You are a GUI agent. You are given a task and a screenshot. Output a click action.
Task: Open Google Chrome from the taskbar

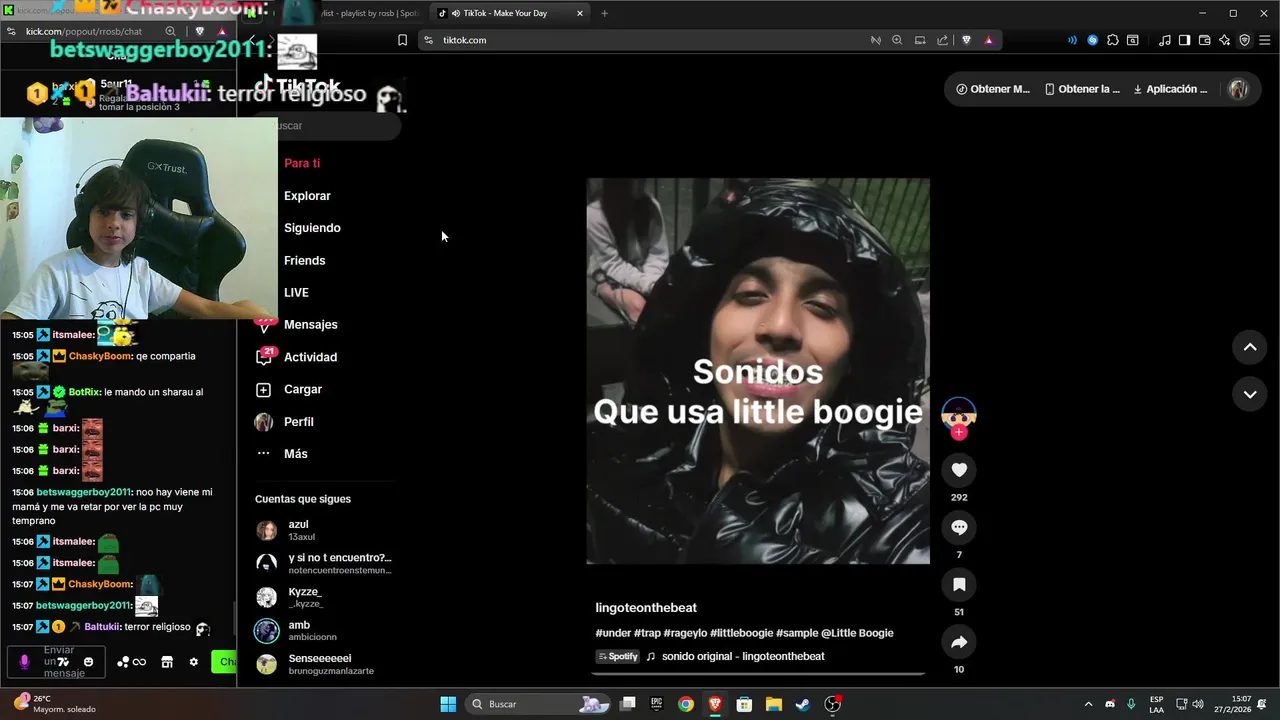tap(685, 704)
